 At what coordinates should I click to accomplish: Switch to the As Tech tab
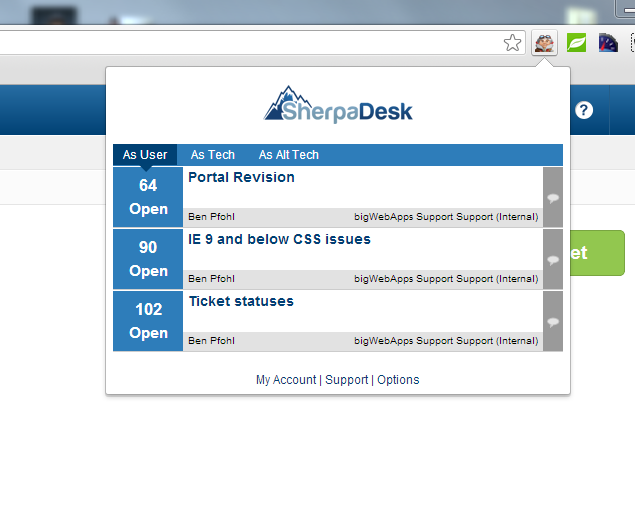(x=213, y=155)
